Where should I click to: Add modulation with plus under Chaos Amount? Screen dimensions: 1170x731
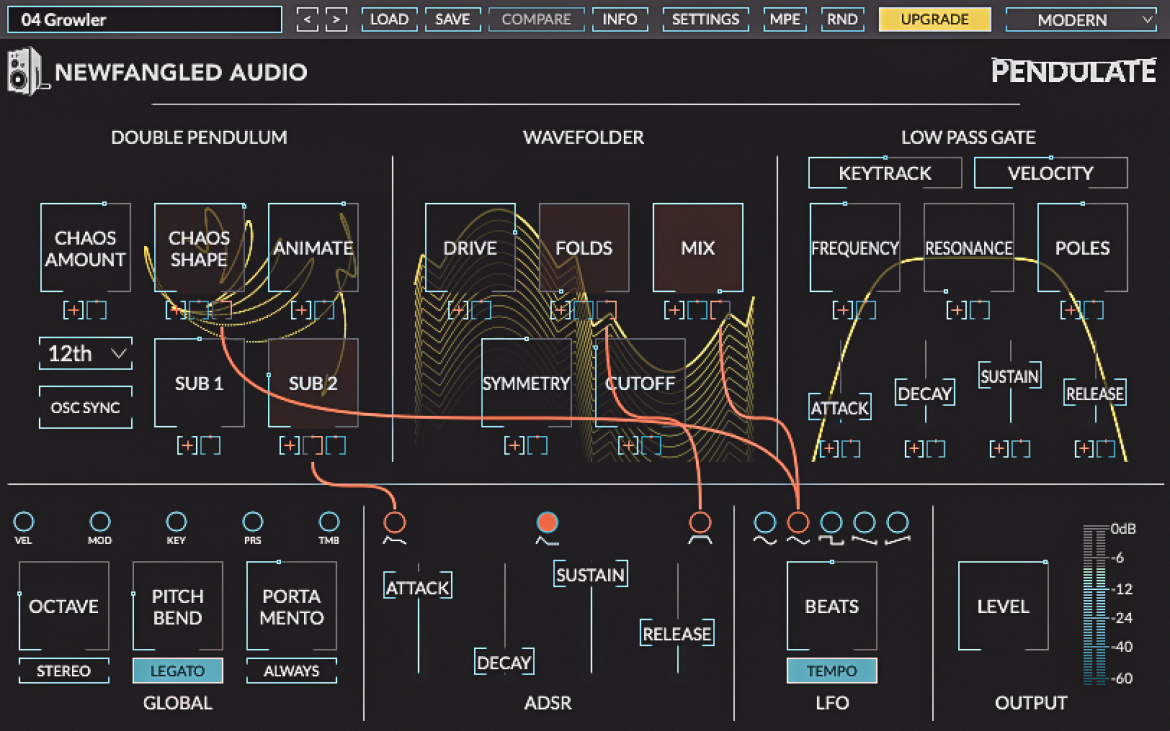click(73, 310)
